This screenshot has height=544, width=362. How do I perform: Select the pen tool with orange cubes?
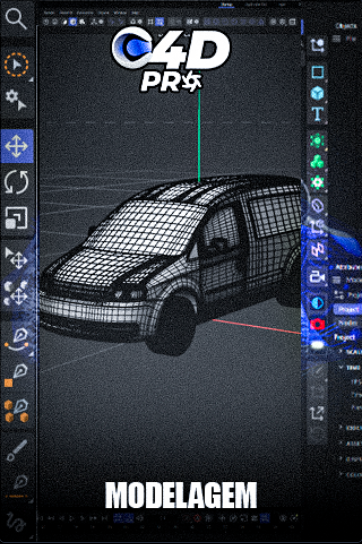pos(16,410)
